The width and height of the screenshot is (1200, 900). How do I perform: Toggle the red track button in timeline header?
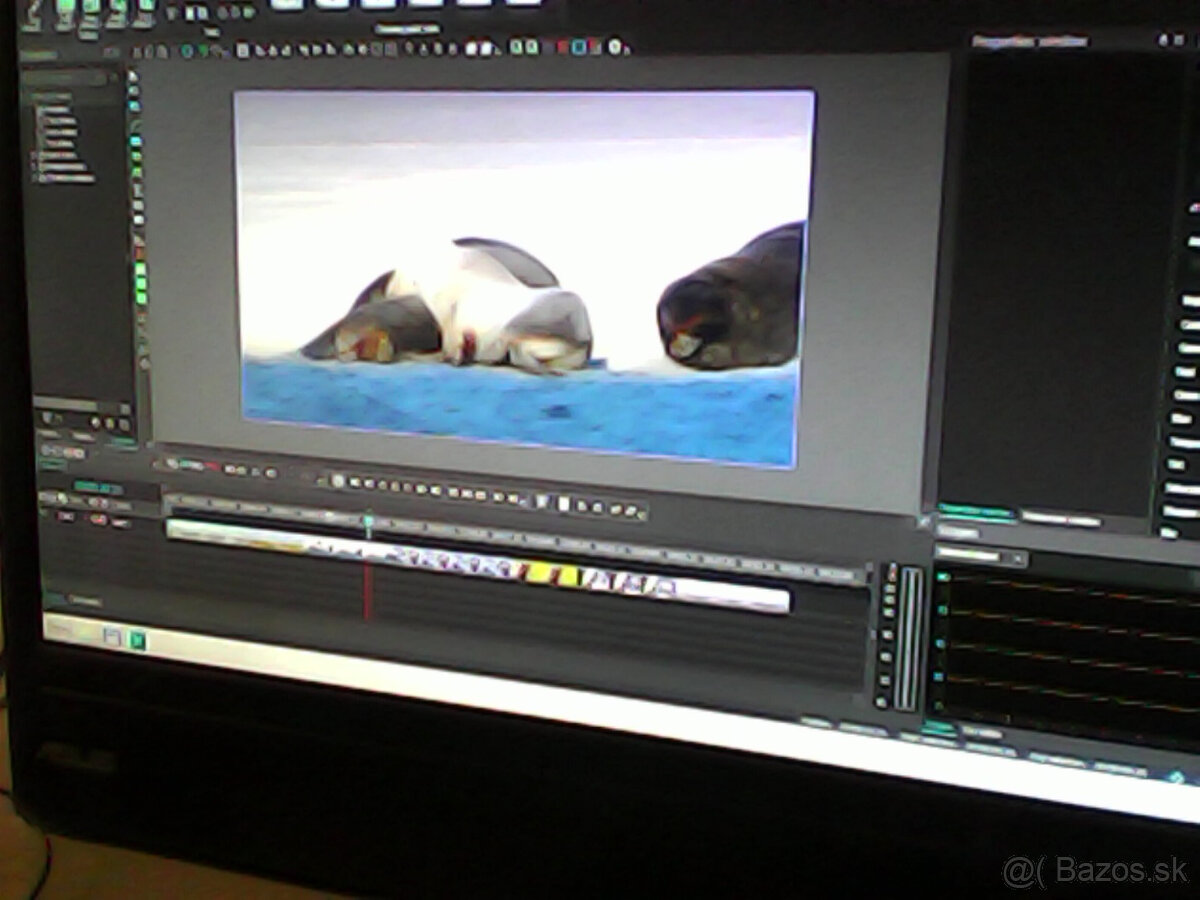(98, 518)
